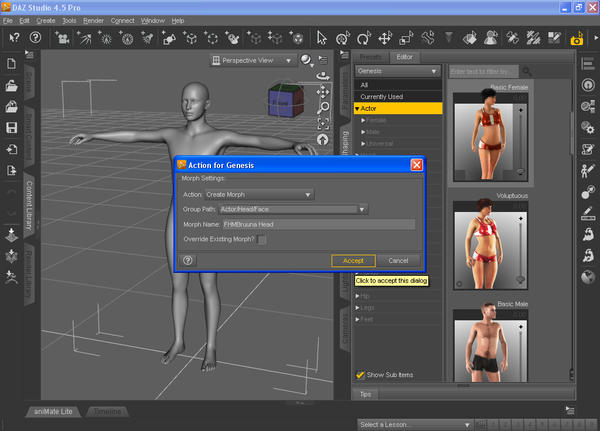Image resolution: width=600 pixels, height=431 pixels.
Task: Click the Cancel button in the dialog
Action: [398, 261]
